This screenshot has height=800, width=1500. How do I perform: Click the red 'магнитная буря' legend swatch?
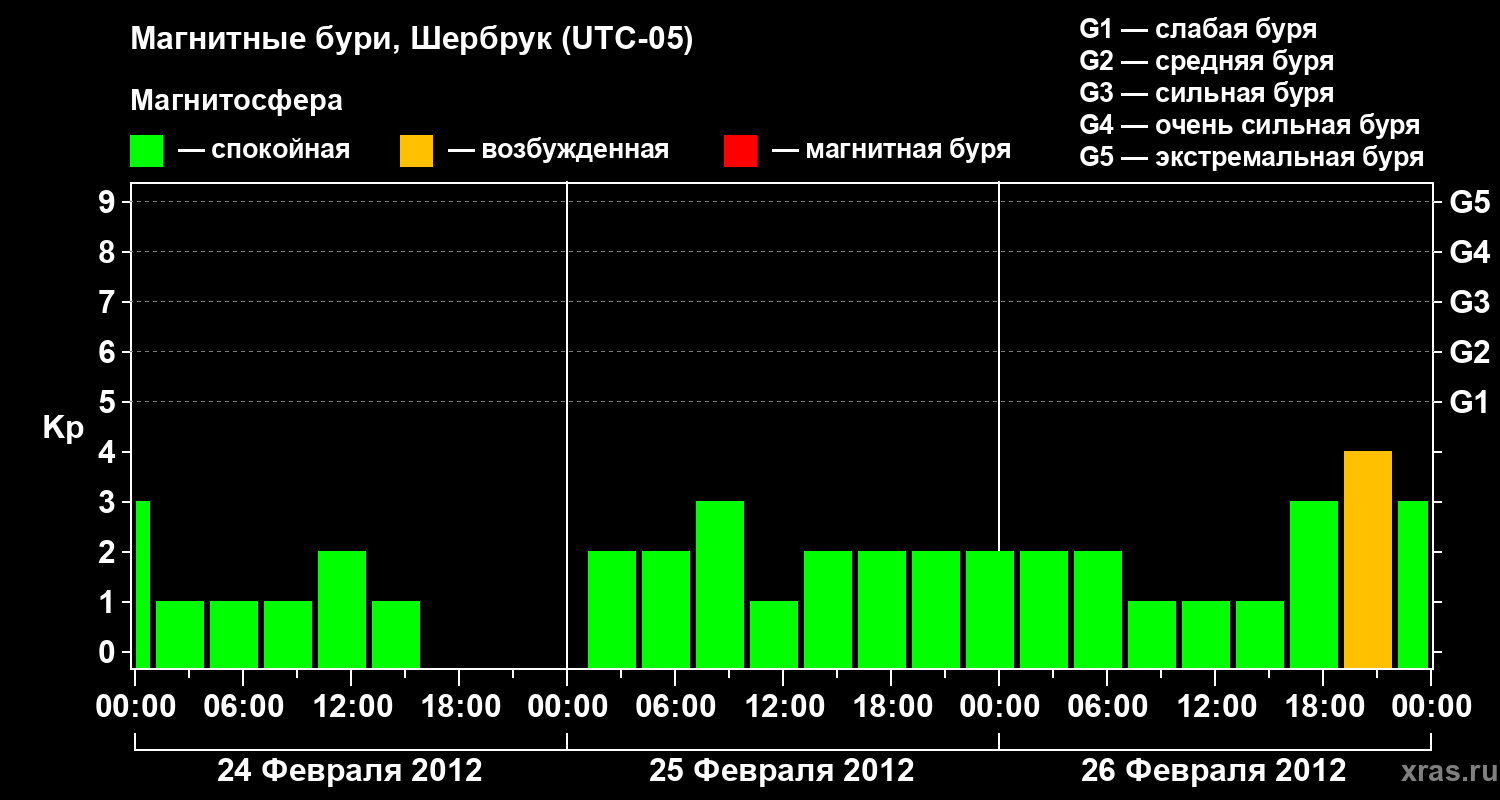coord(740,151)
